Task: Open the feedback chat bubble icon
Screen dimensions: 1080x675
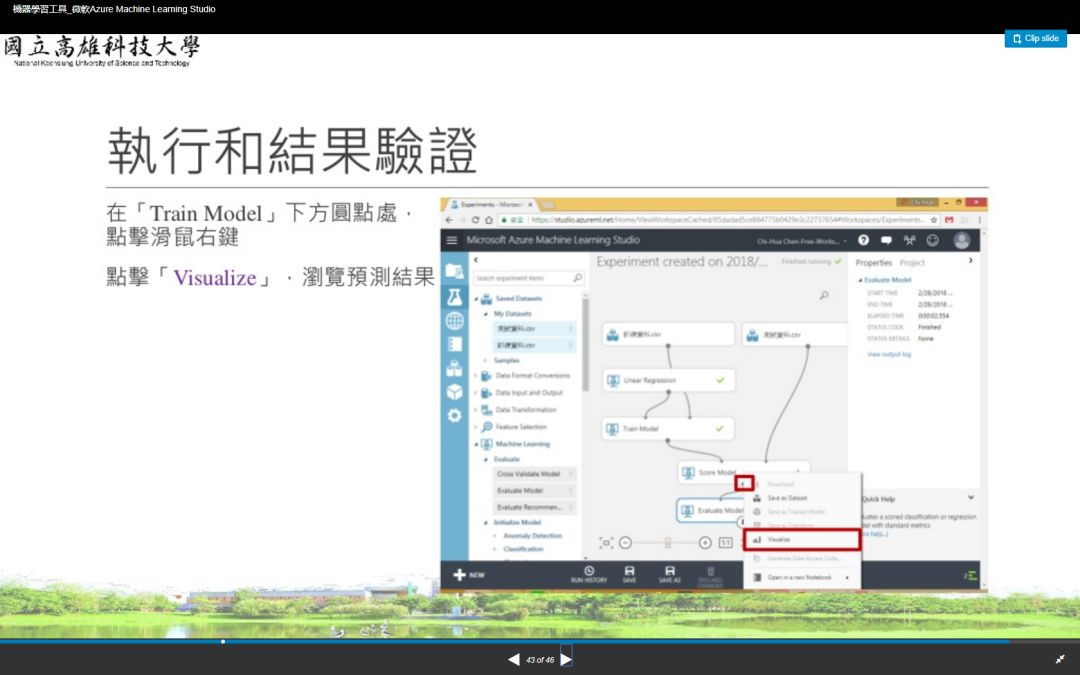Action: pyautogui.click(x=886, y=240)
